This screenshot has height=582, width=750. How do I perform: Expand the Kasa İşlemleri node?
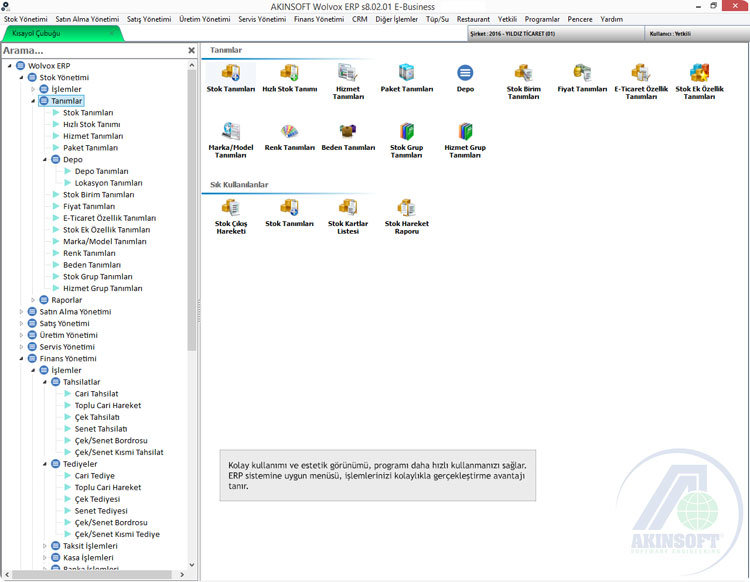tap(44, 558)
